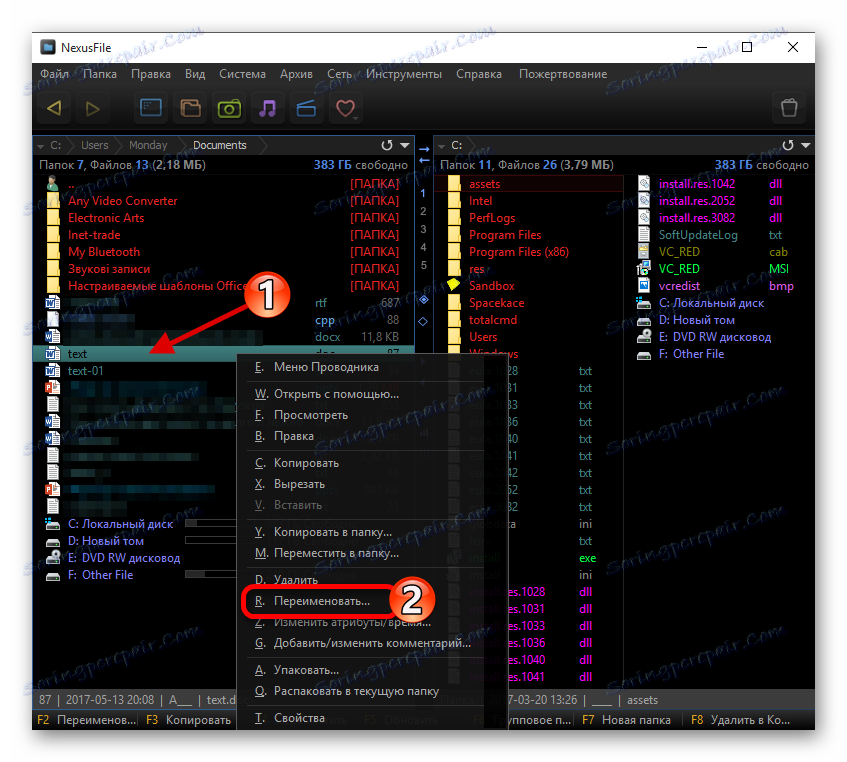This screenshot has height=762, width=847.
Task: Click the D: drive usage bar in left panel
Action: coord(210,540)
